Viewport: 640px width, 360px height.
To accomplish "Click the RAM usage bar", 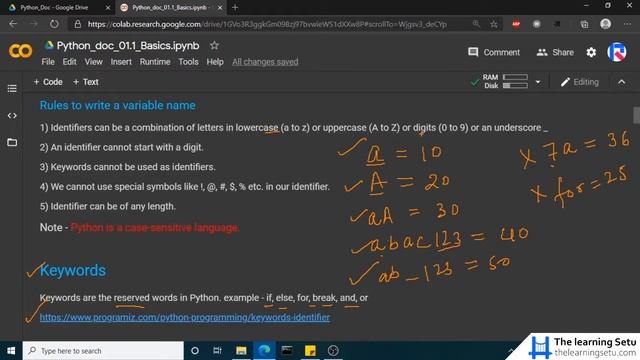I will 515,77.
